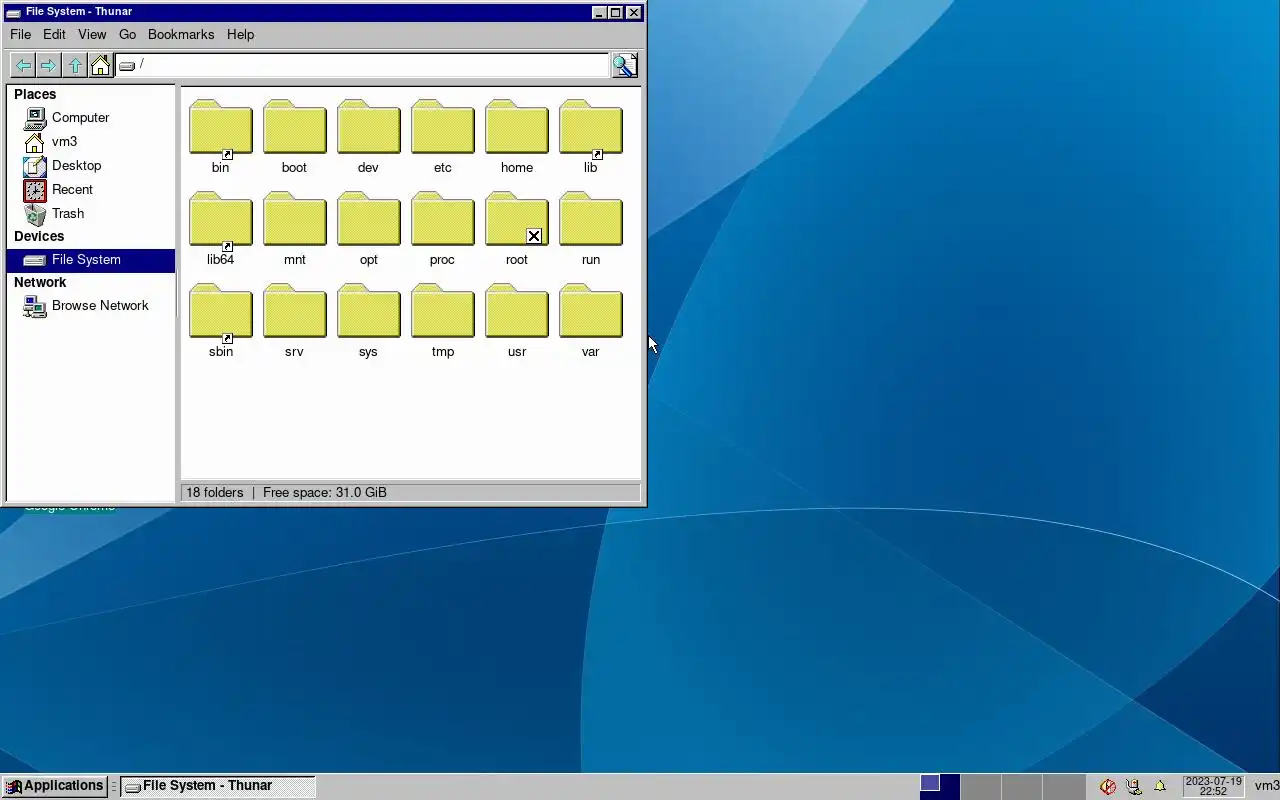Switch to the second workspace in pager
The width and height of the screenshot is (1280, 800).
tap(981, 786)
